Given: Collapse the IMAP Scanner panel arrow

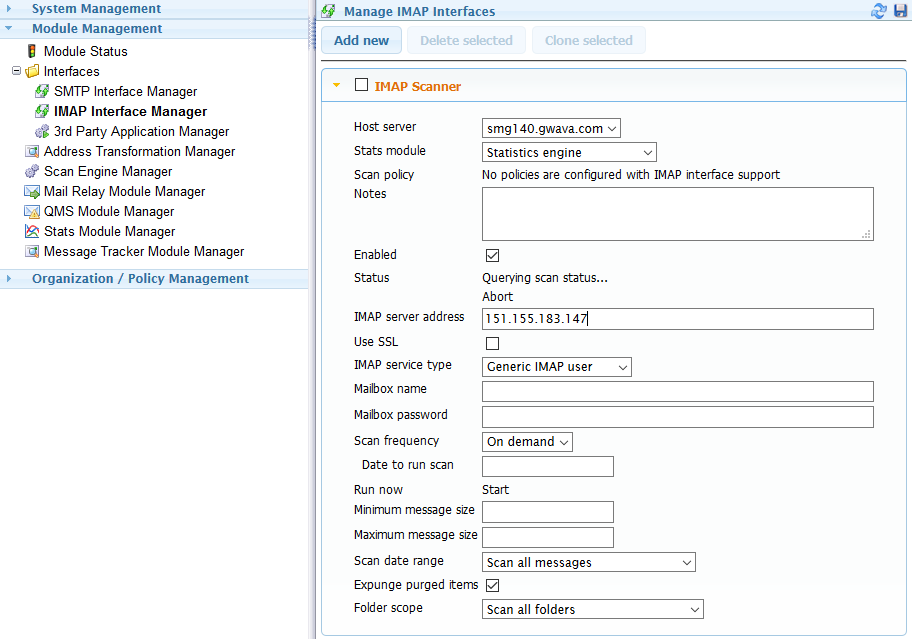Looking at the screenshot, I should [336, 86].
